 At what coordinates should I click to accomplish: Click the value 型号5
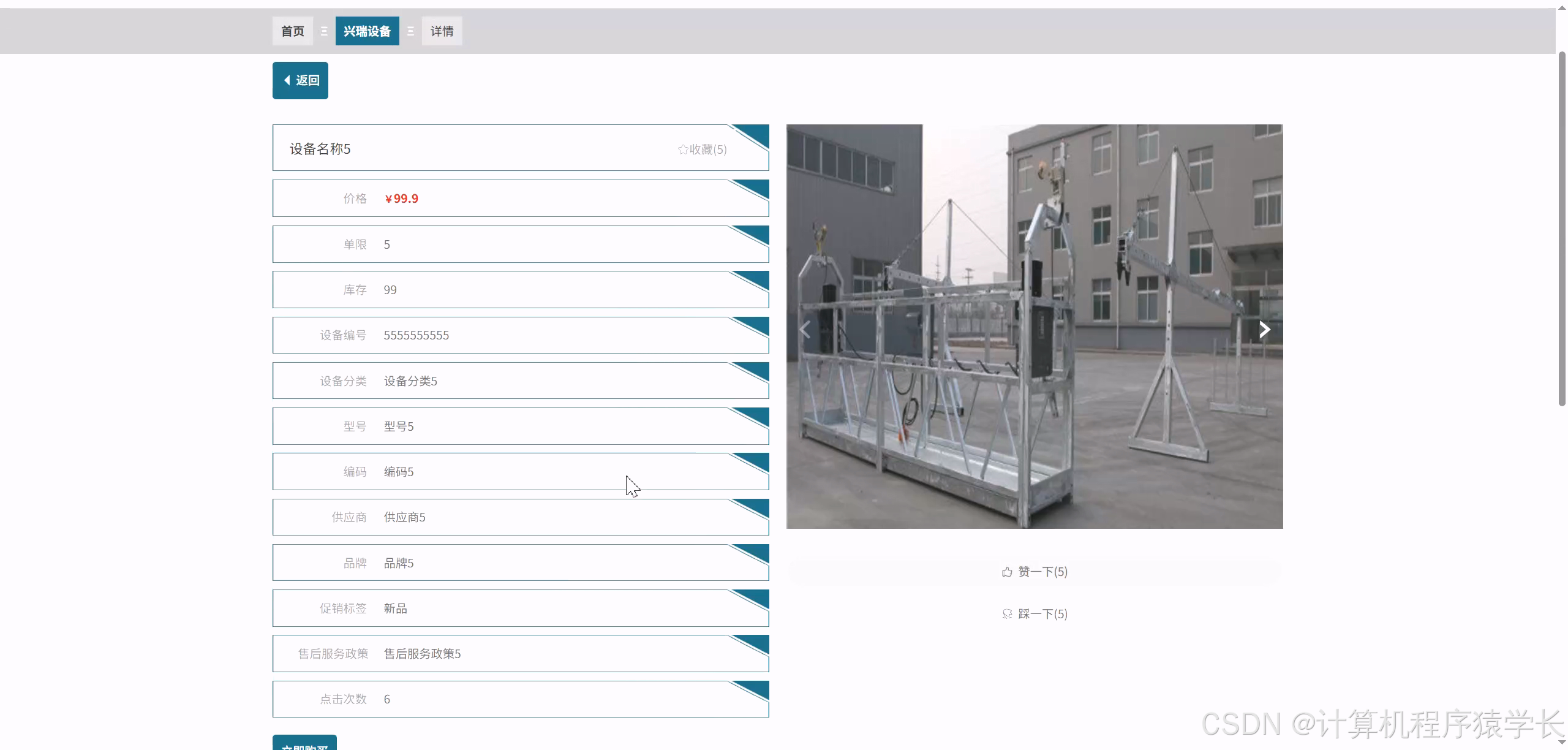(x=399, y=426)
